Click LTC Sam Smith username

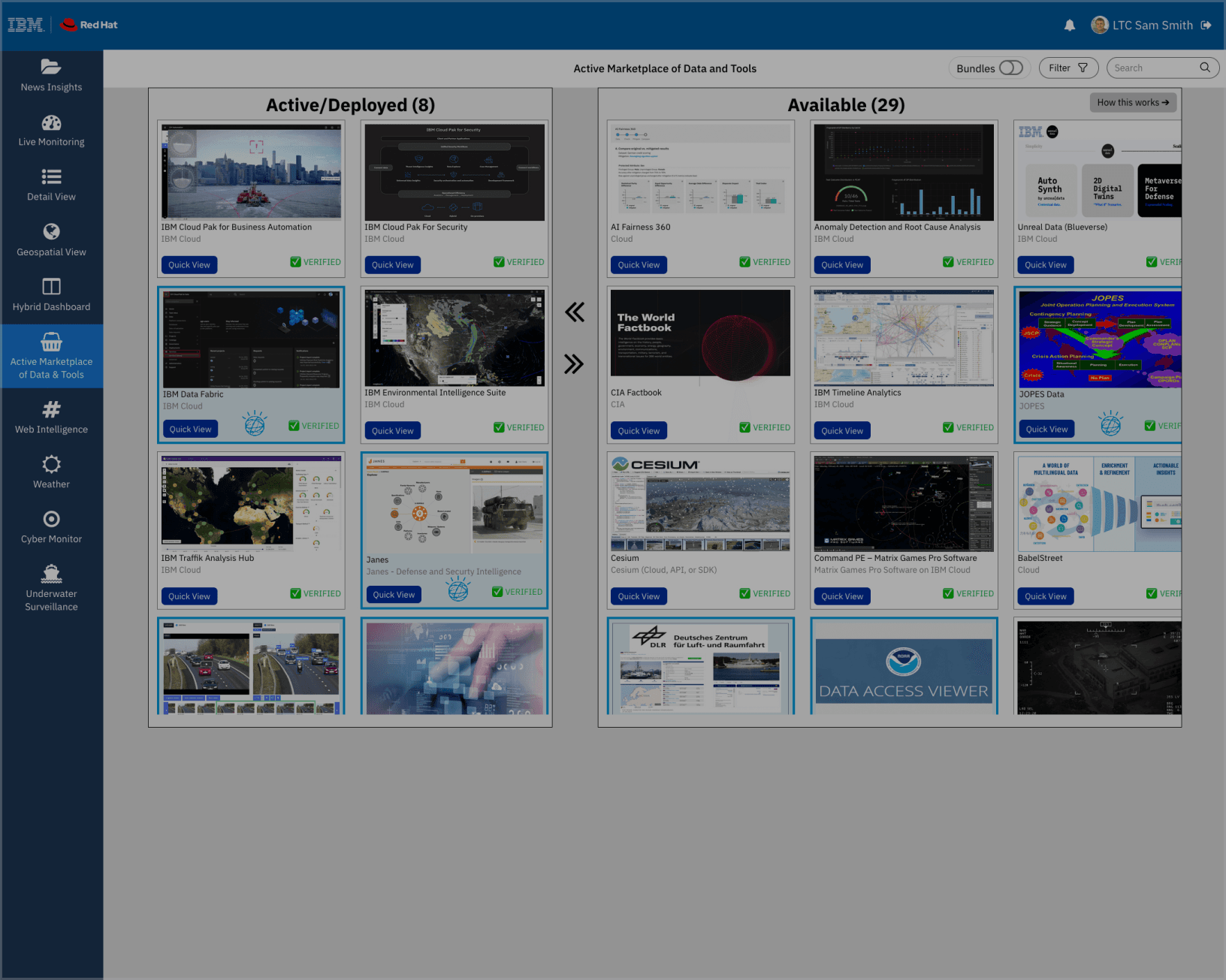(1152, 26)
